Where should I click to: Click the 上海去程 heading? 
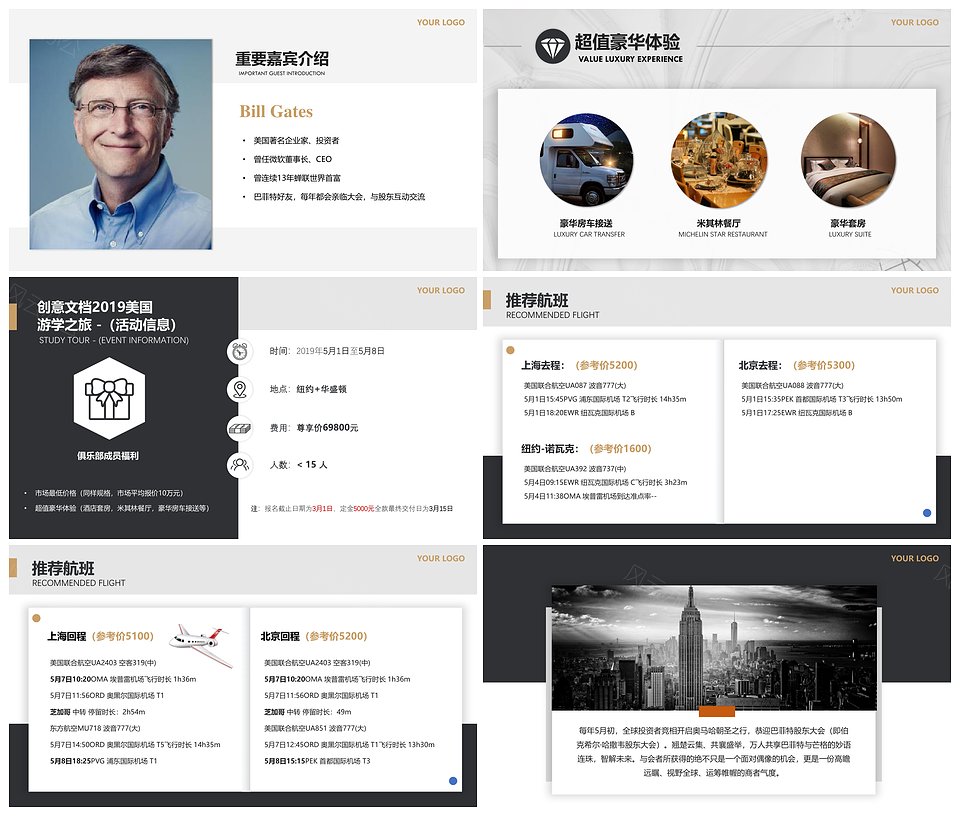click(542, 365)
